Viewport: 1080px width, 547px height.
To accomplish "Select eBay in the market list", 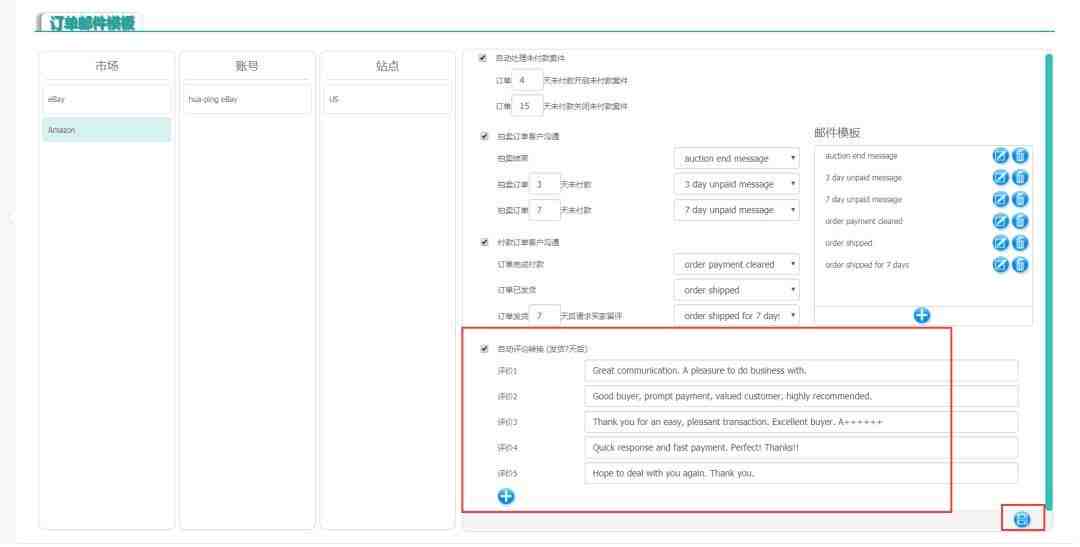I will click(x=107, y=99).
